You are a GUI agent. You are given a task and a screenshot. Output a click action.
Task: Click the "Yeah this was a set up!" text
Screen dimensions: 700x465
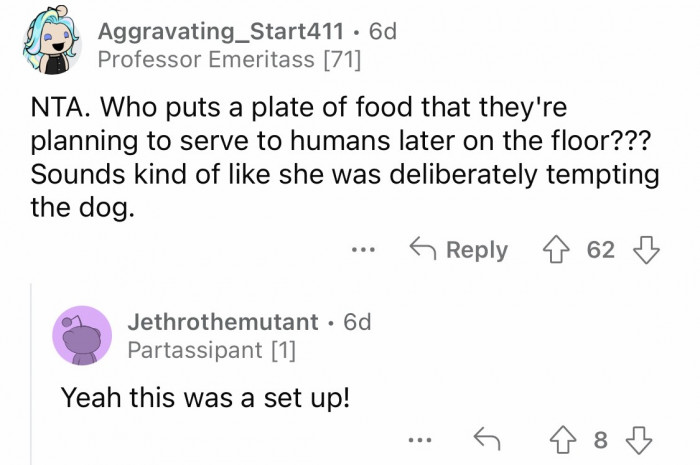(x=205, y=397)
